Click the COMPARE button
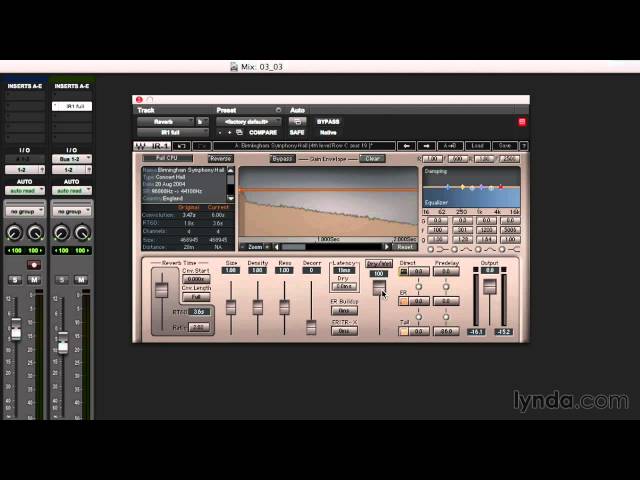This screenshot has width=640, height=480. (x=263, y=133)
